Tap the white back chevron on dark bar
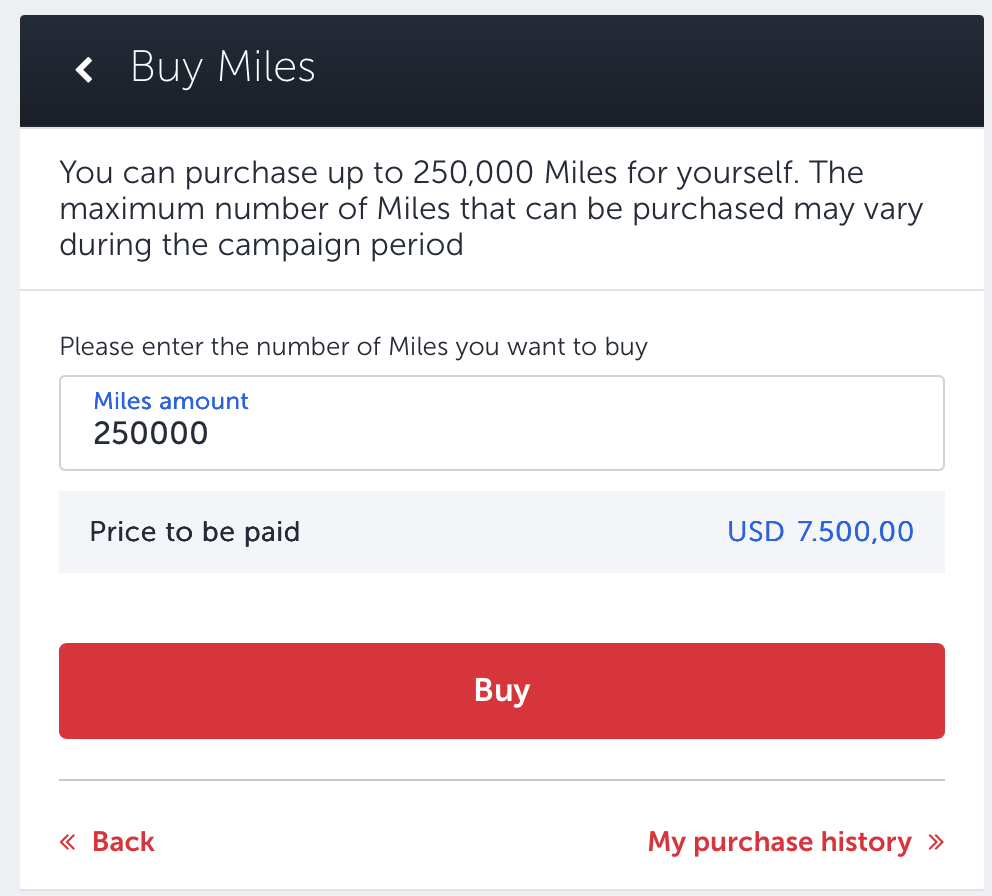The height and width of the screenshot is (896, 992). coord(84,69)
